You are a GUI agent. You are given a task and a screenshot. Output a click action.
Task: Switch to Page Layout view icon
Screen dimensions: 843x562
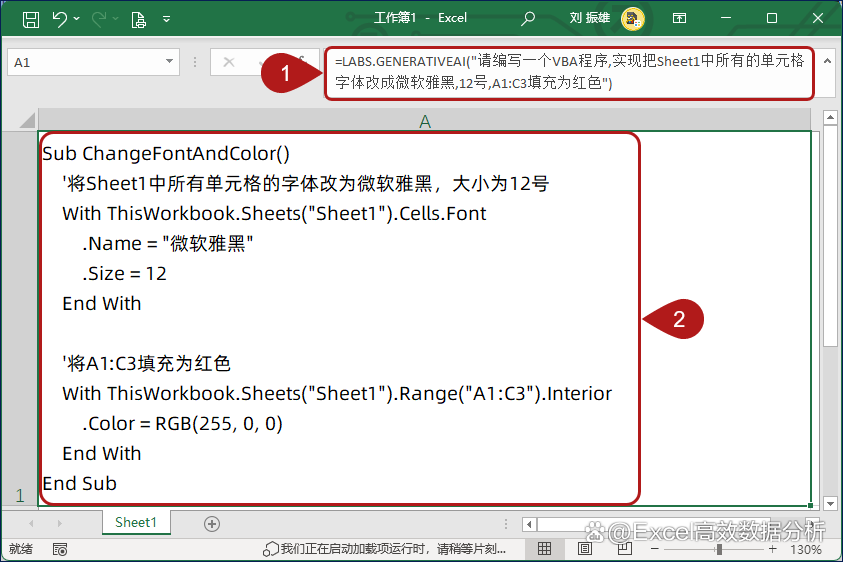[585, 549]
